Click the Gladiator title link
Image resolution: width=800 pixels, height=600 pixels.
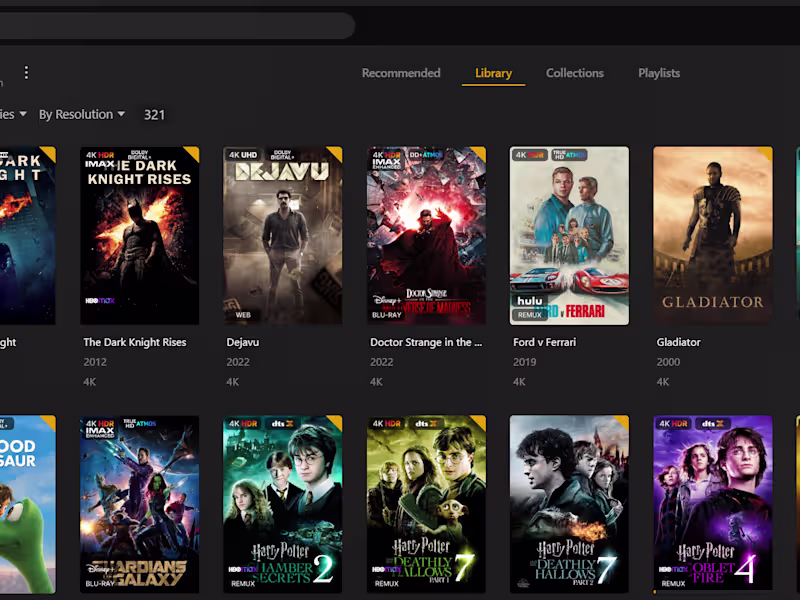click(x=678, y=342)
